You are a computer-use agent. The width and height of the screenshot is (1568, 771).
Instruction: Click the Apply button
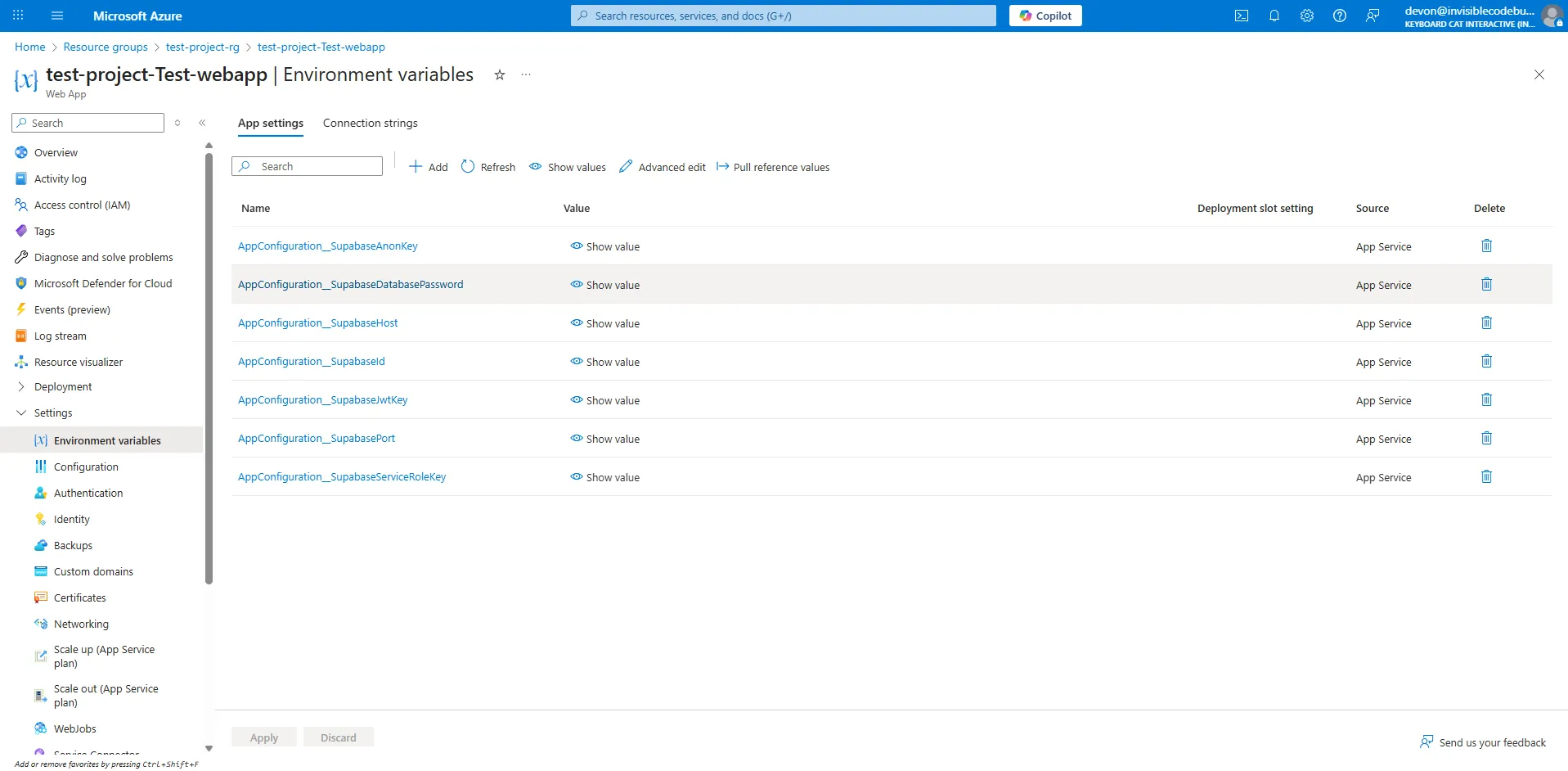point(264,737)
